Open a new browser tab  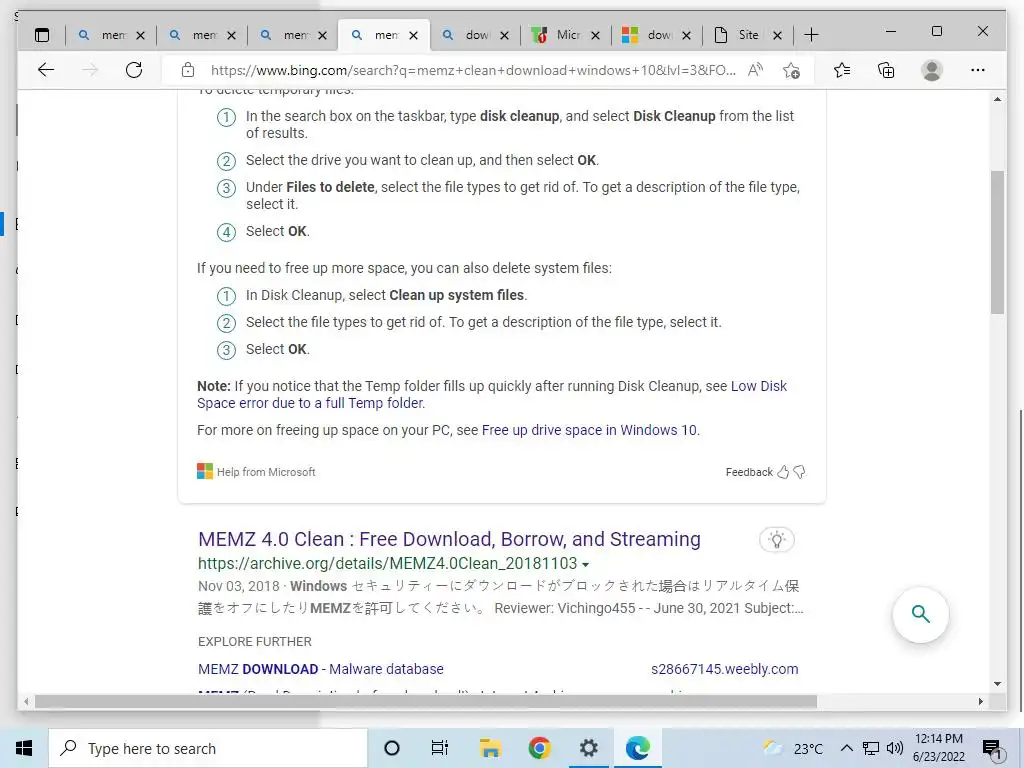click(x=811, y=35)
